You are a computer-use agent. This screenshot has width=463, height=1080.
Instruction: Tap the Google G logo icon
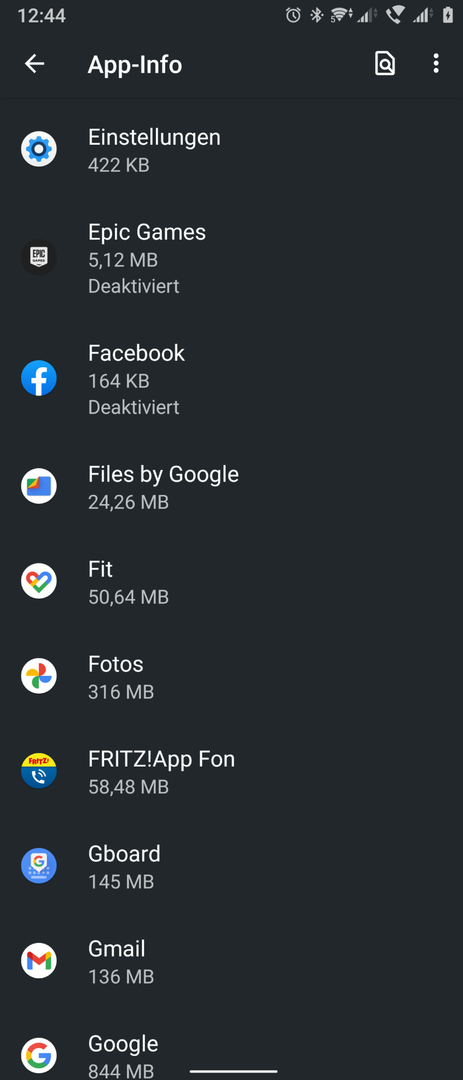click(39, 1055)
